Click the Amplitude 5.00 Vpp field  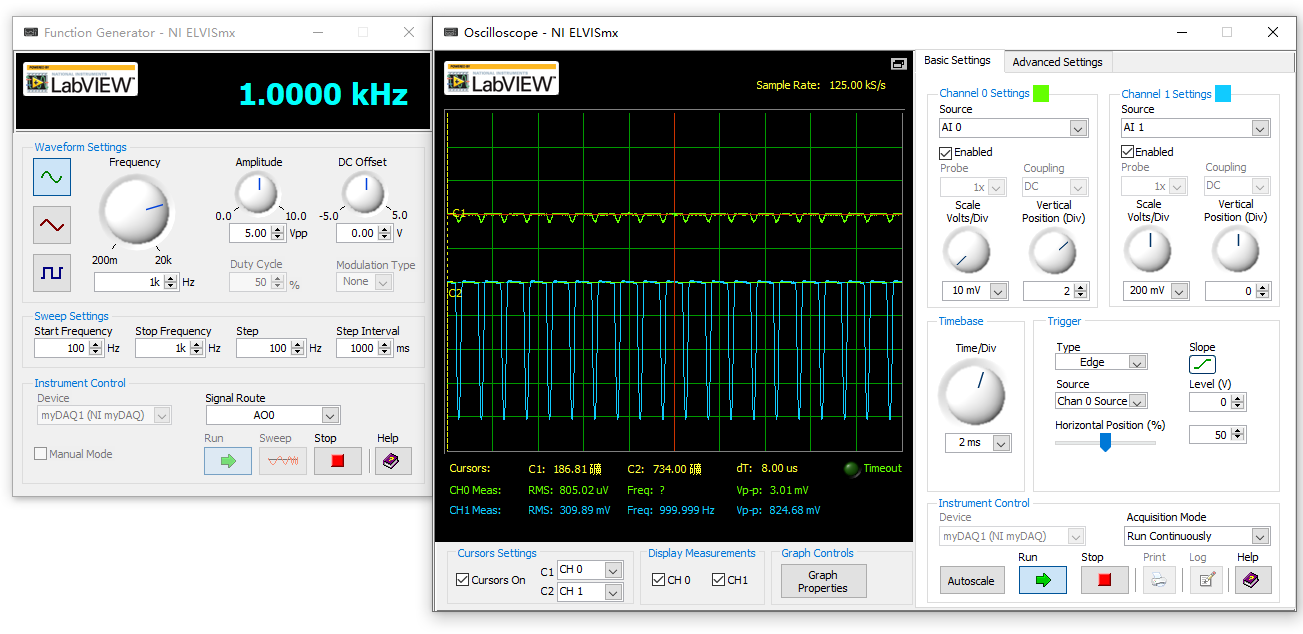coord(249,233)
